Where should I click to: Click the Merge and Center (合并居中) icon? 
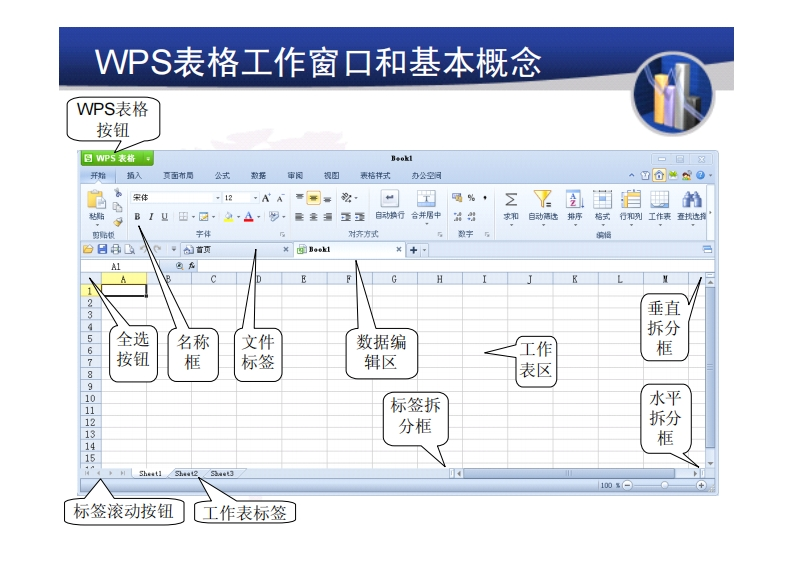pos(426,198)
